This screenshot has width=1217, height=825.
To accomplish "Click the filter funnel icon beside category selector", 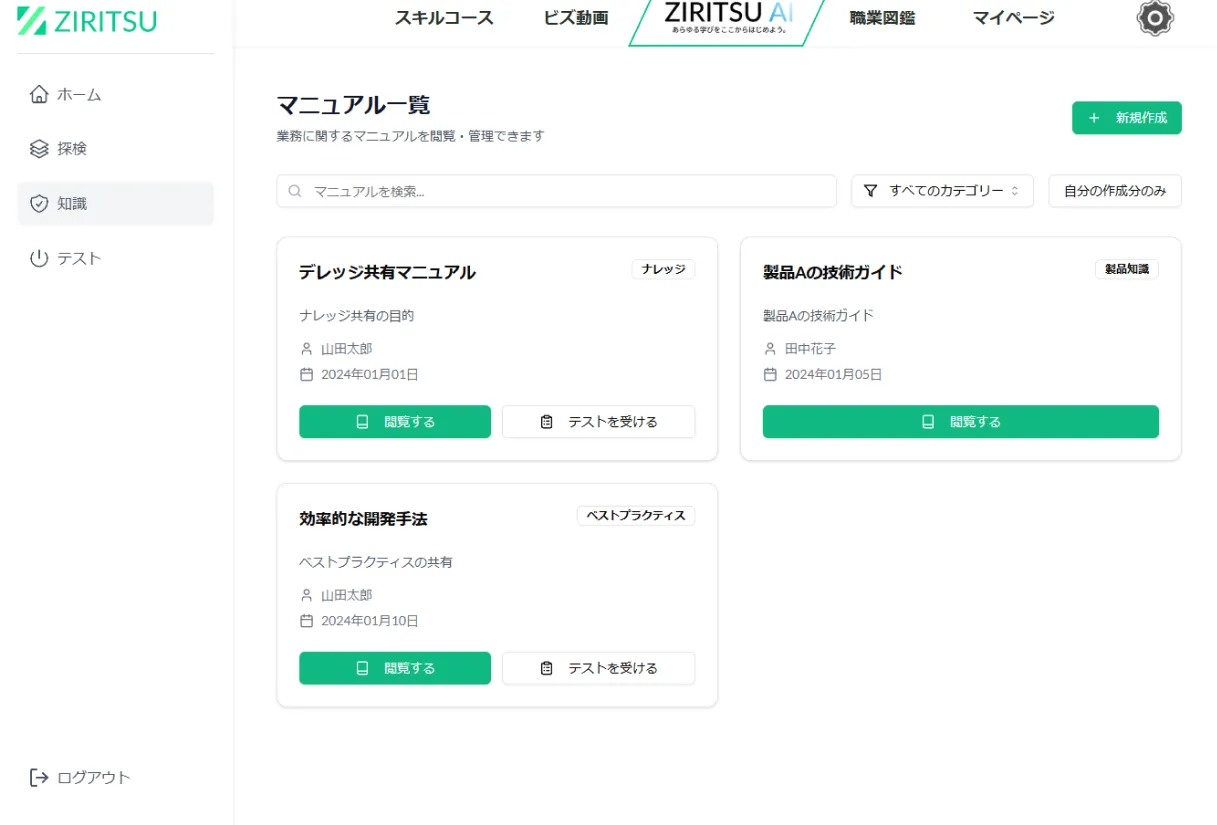I will pyautogui.click(x=868, y=190).
